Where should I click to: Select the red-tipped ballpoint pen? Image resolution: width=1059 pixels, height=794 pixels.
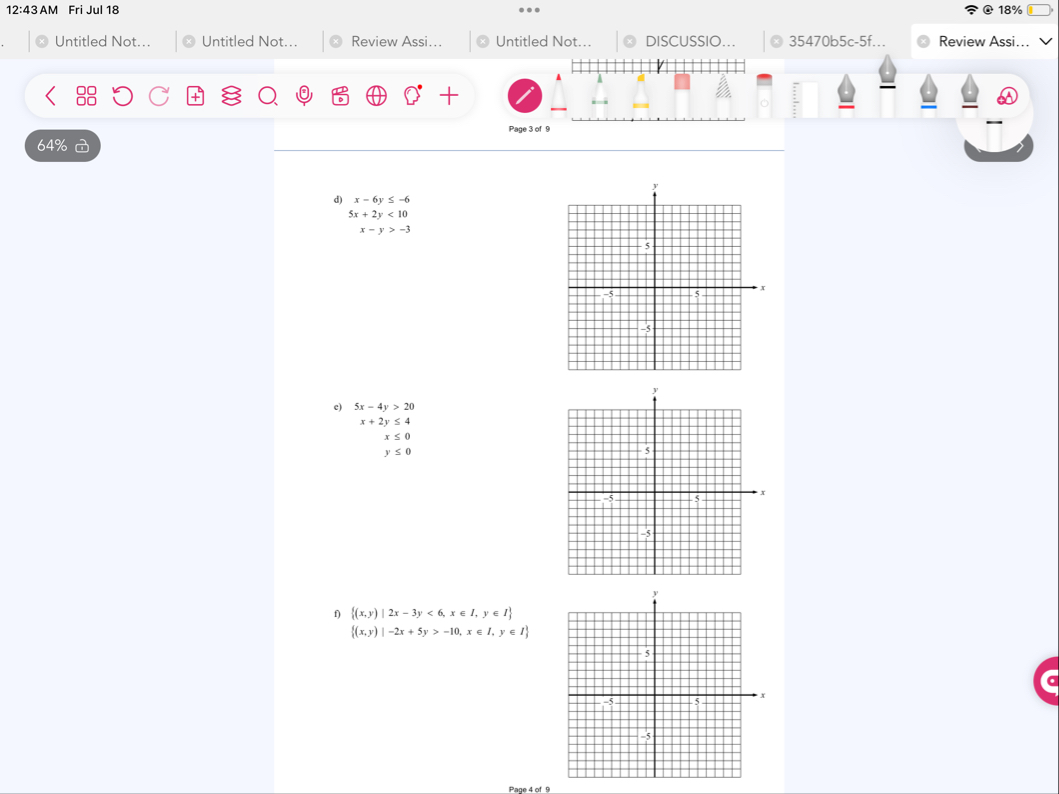click(x=559, y=93)
